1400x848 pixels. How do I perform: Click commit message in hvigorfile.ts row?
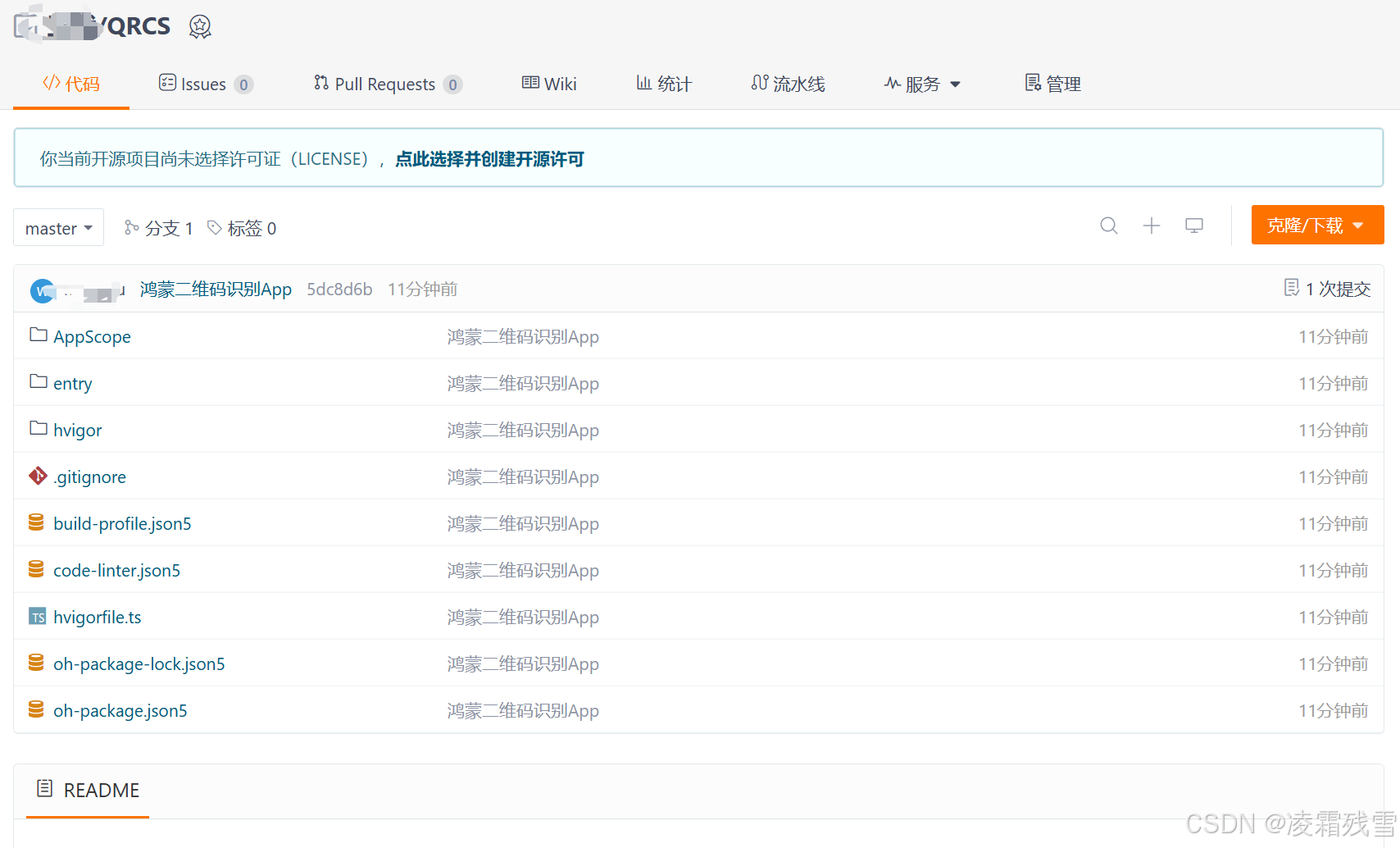[x=523, y=617]
